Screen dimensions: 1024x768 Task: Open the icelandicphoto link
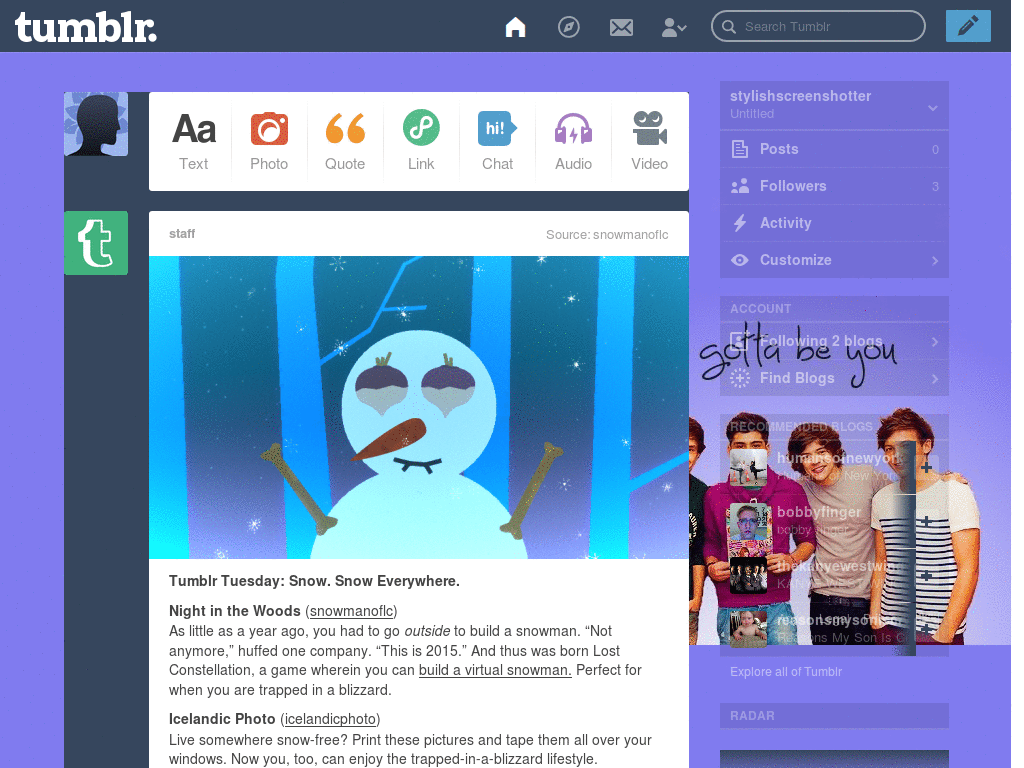[x=330, y=719]
